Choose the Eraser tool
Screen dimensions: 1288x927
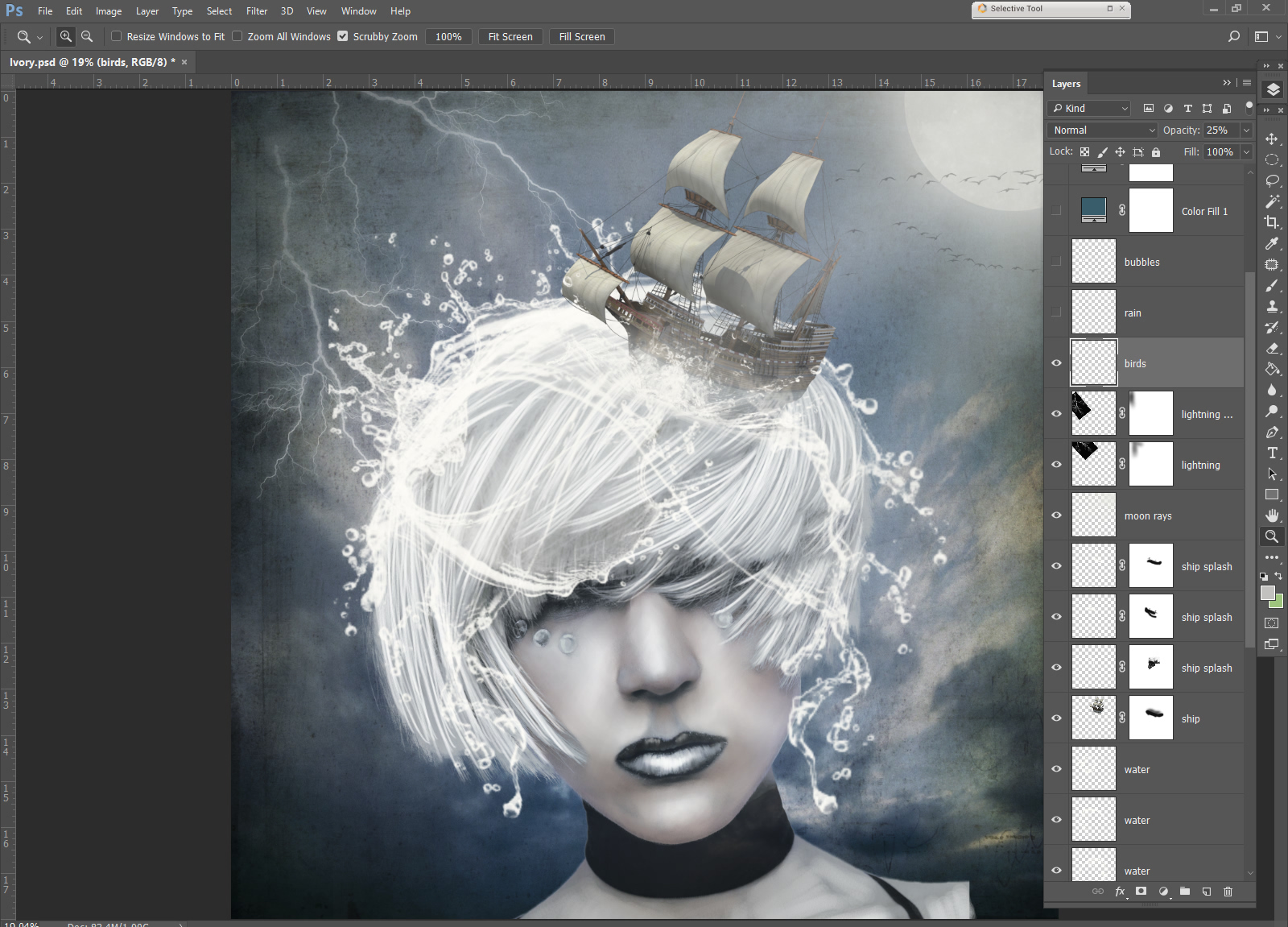pos(1272,348)
